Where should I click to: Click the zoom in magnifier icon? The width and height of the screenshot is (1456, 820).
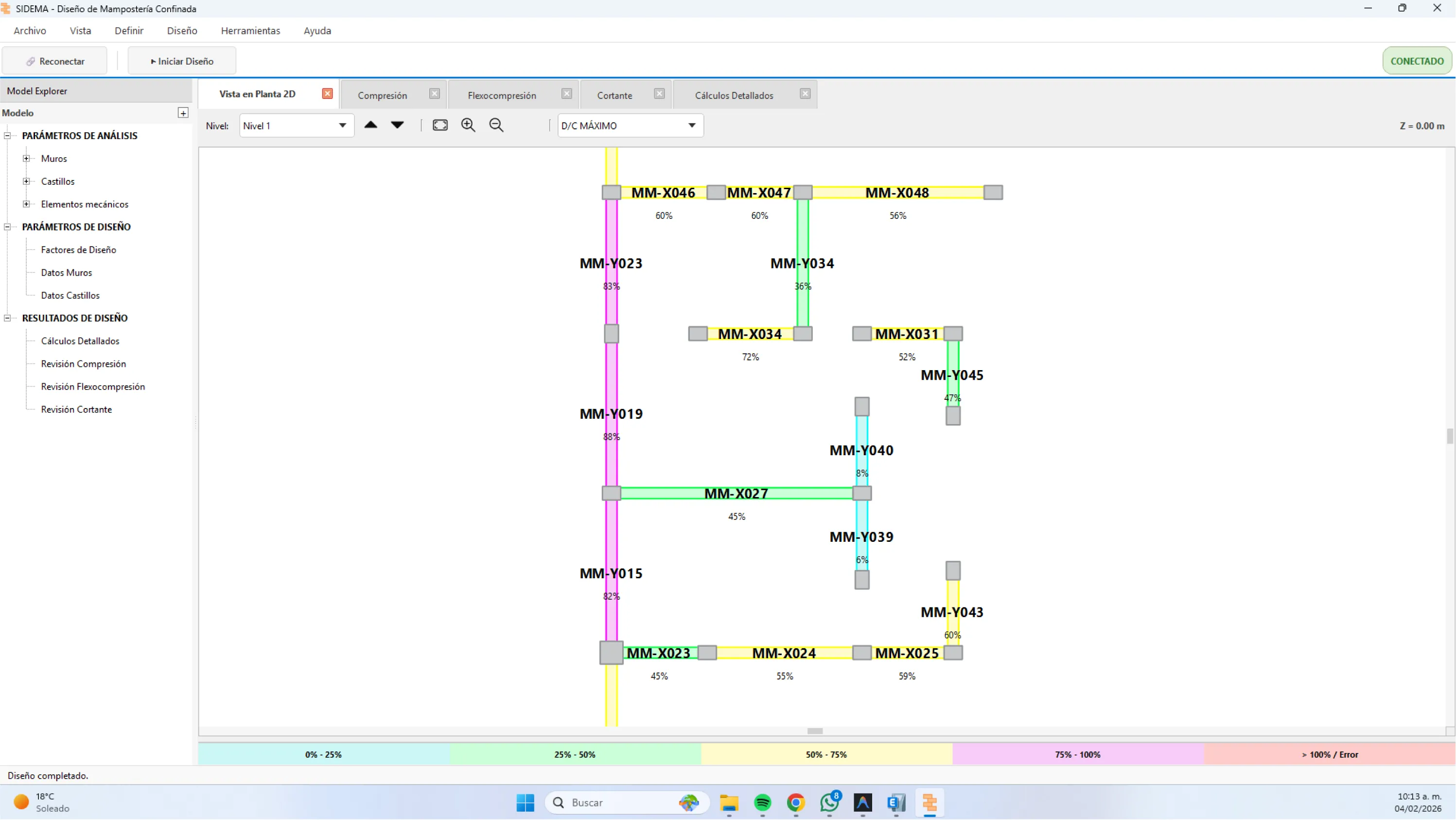pos(468,125)
